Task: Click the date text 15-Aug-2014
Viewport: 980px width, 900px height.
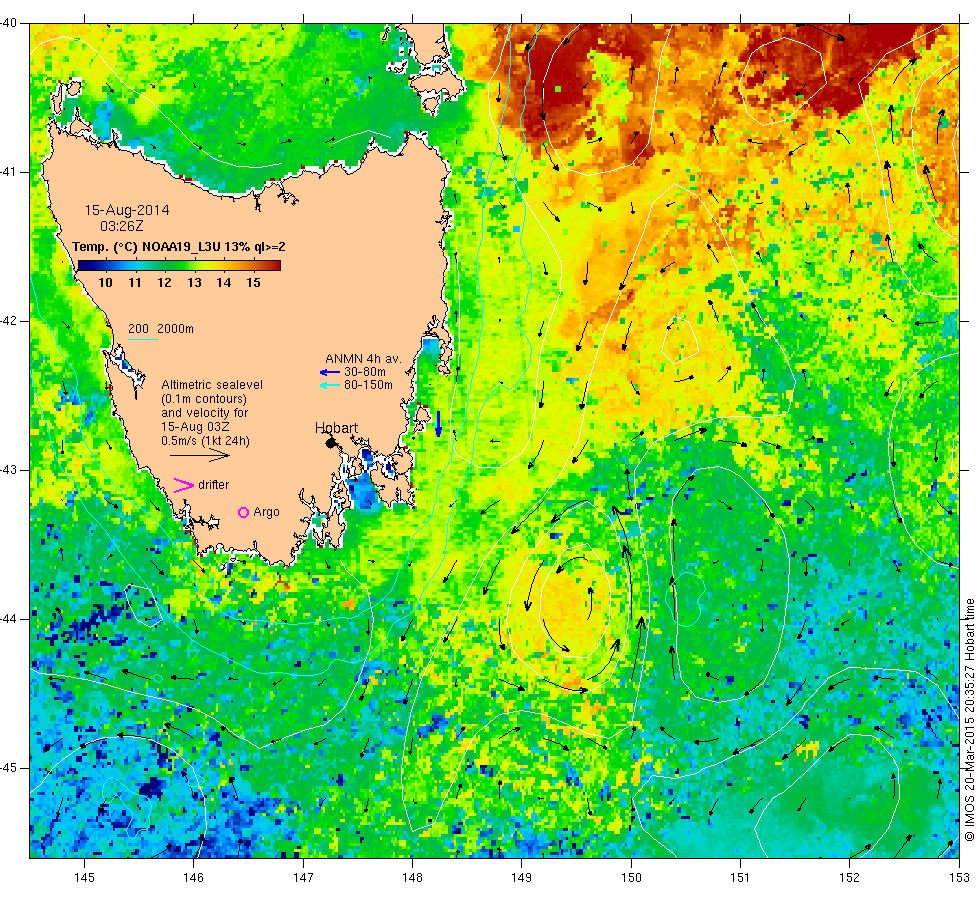Action: (127, 210)
